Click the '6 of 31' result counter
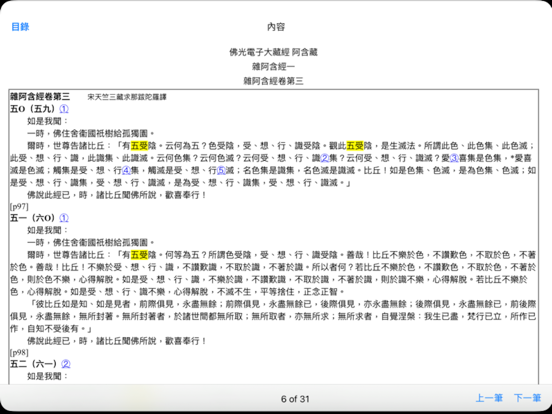The width and height of the screenshot is (552, 414). pos(295,399)
